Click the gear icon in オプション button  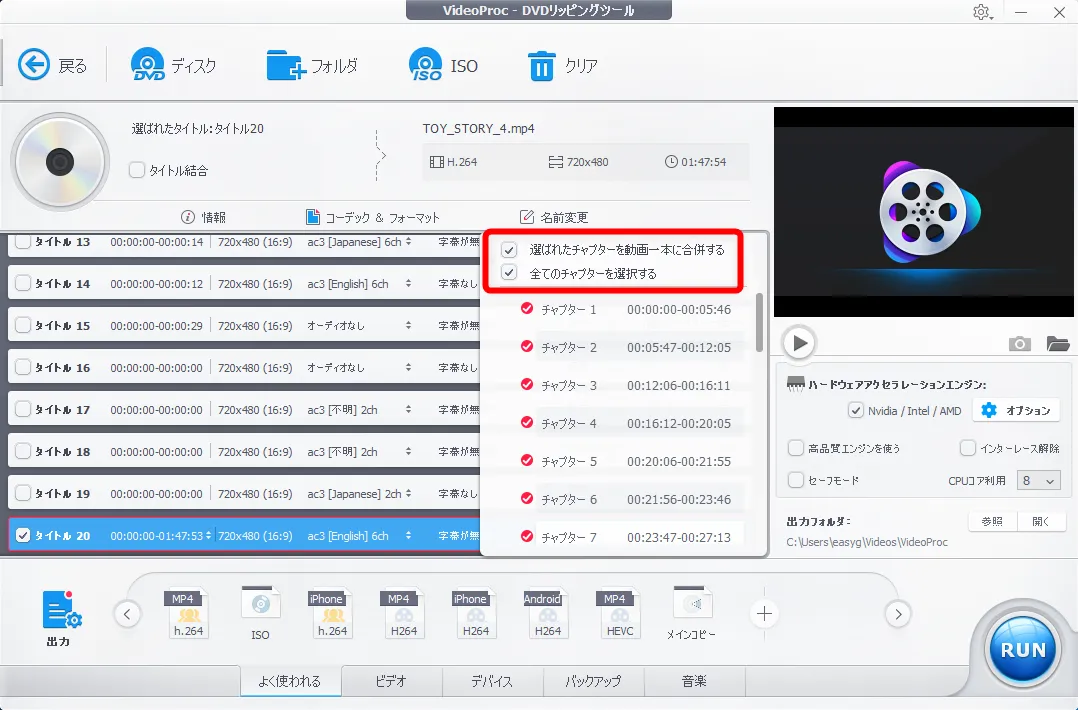pos(989,410)
